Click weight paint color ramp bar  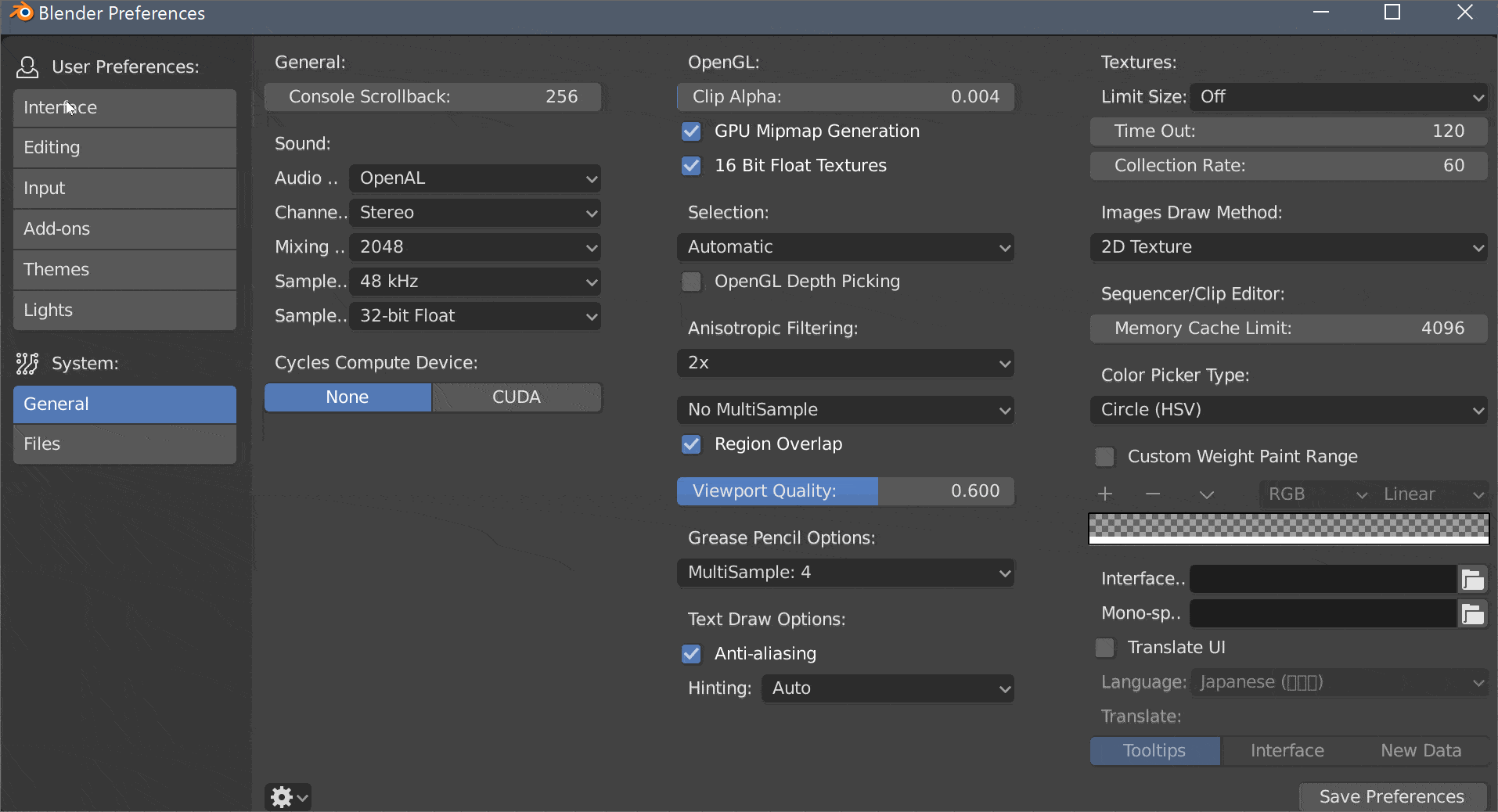pos(1288,529)
